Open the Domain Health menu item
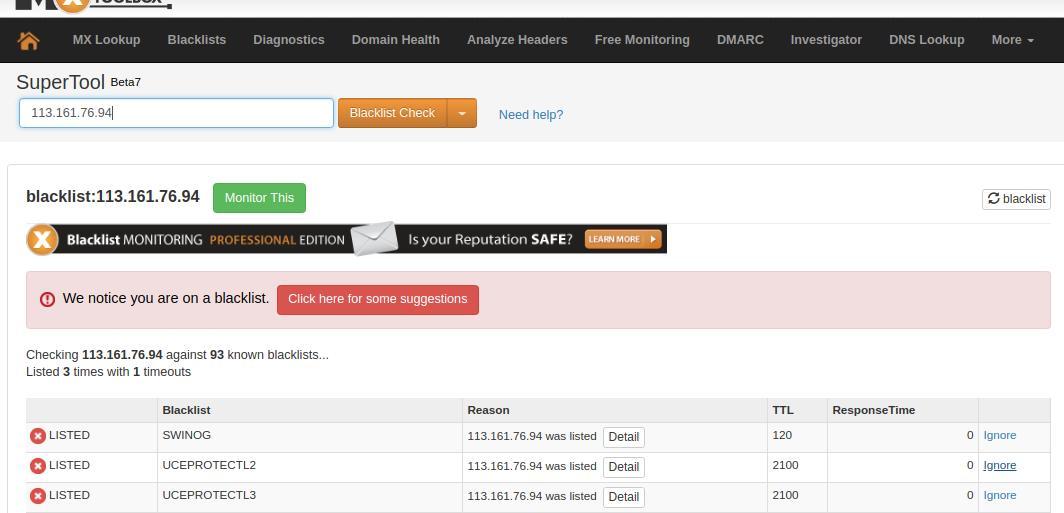1064x513 pixels. 396,40
